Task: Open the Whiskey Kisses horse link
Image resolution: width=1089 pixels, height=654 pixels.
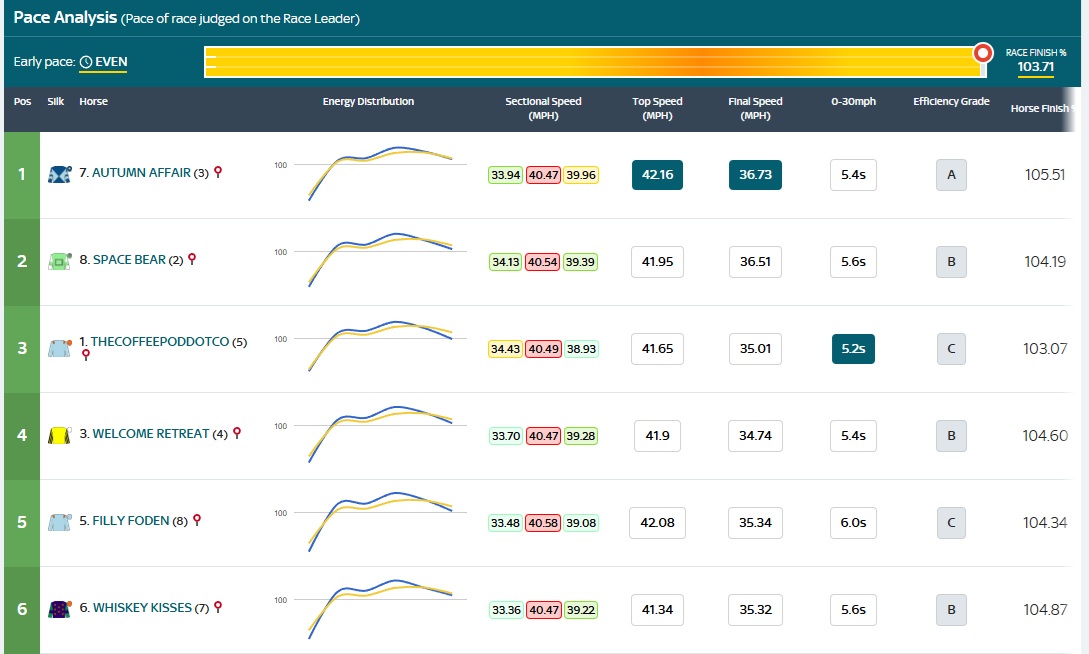Action: pyautogui.click(x=142, y=608)
